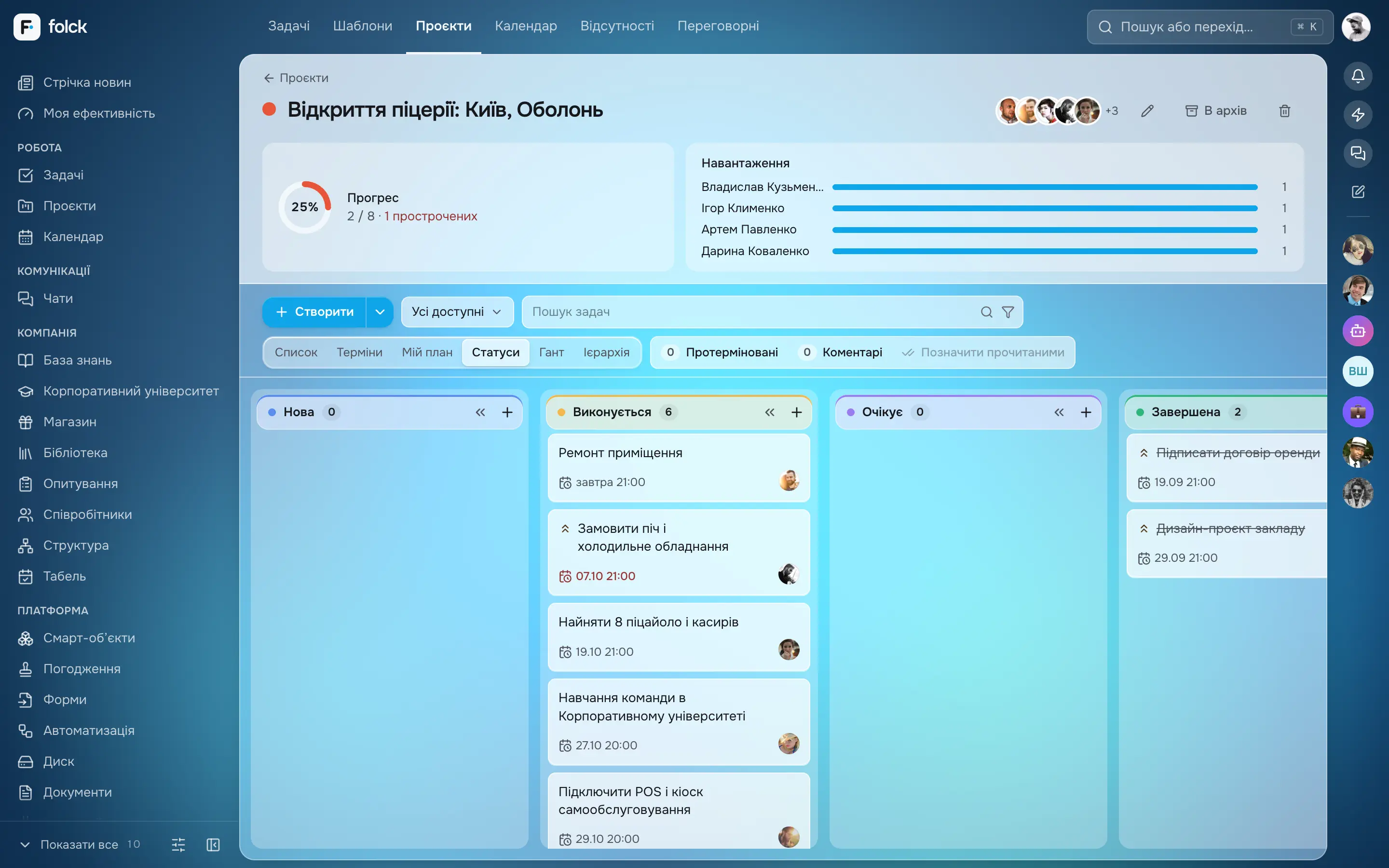1389x868 pixels.
Task: Open sidebar settings sliders icon
Action: (x=178, y=844)
